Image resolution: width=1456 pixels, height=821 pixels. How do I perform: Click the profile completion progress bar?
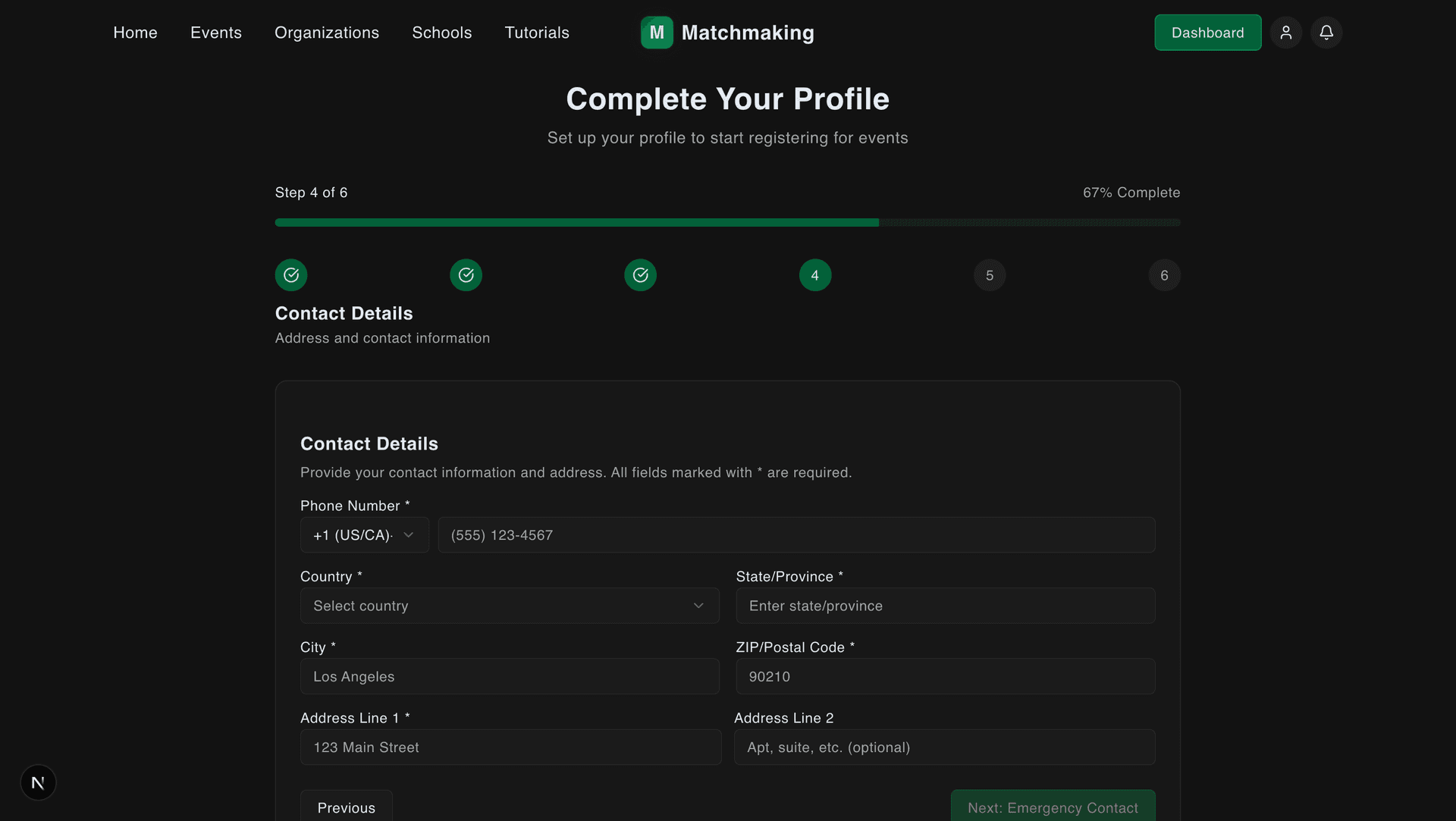[728, 223]
